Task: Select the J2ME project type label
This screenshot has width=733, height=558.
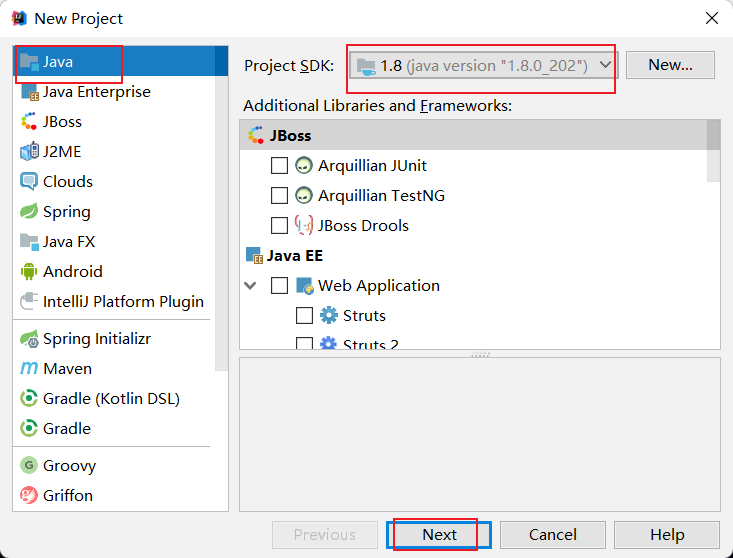Action: pos(62,151)
